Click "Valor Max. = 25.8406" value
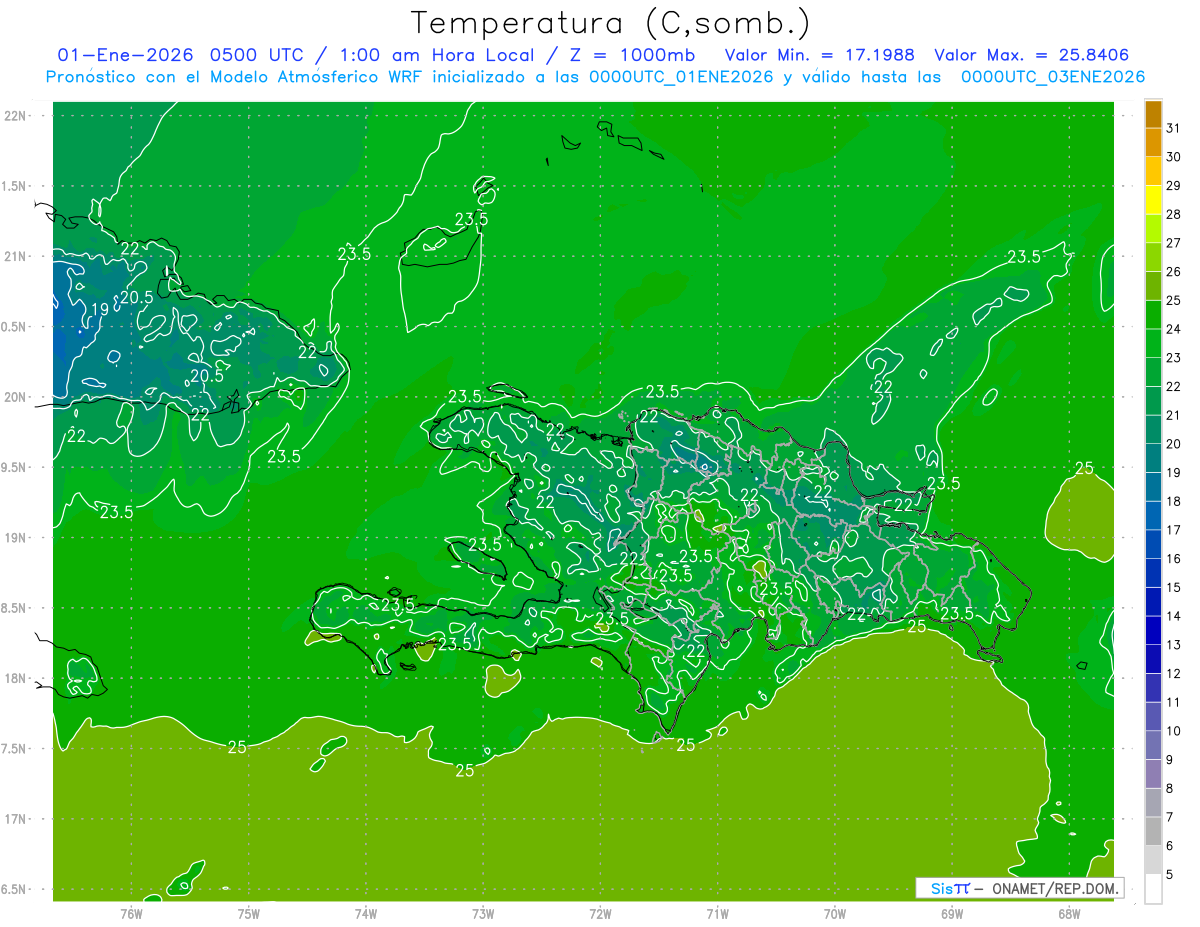This screenshot has width=1200, height=927. pos(1032,55)
